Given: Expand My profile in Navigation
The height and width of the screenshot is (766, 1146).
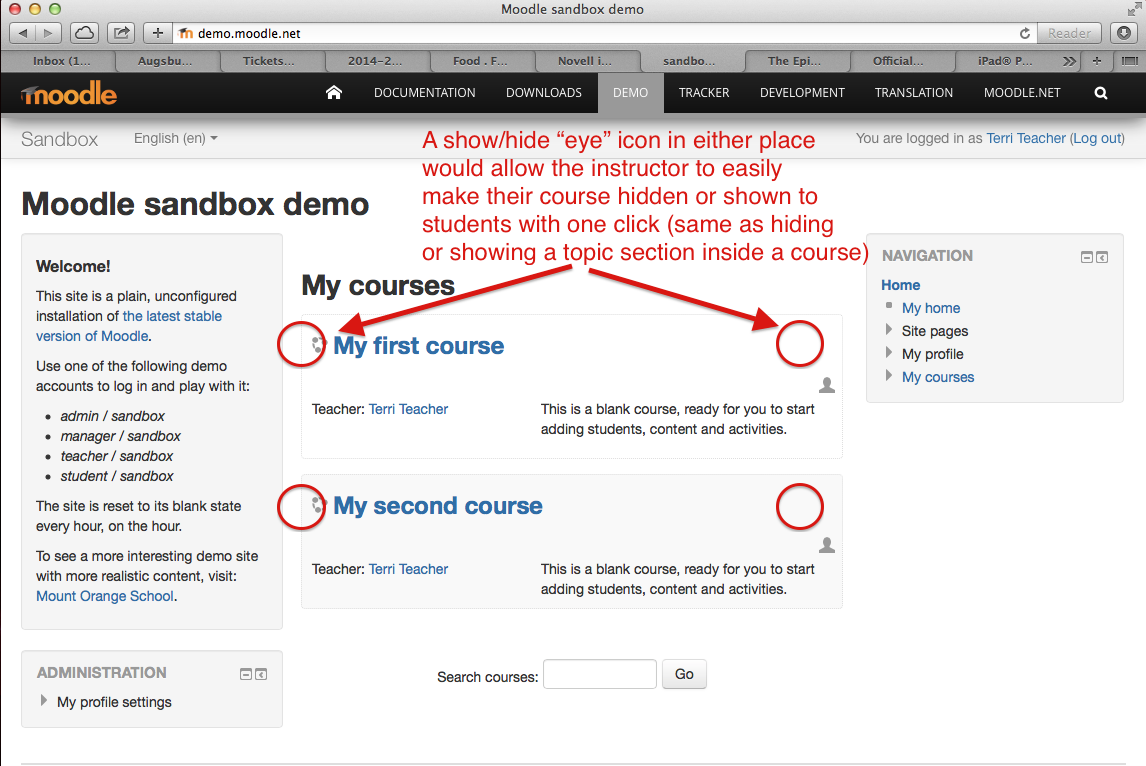Looking at the screenshot, I should [889, 353].
